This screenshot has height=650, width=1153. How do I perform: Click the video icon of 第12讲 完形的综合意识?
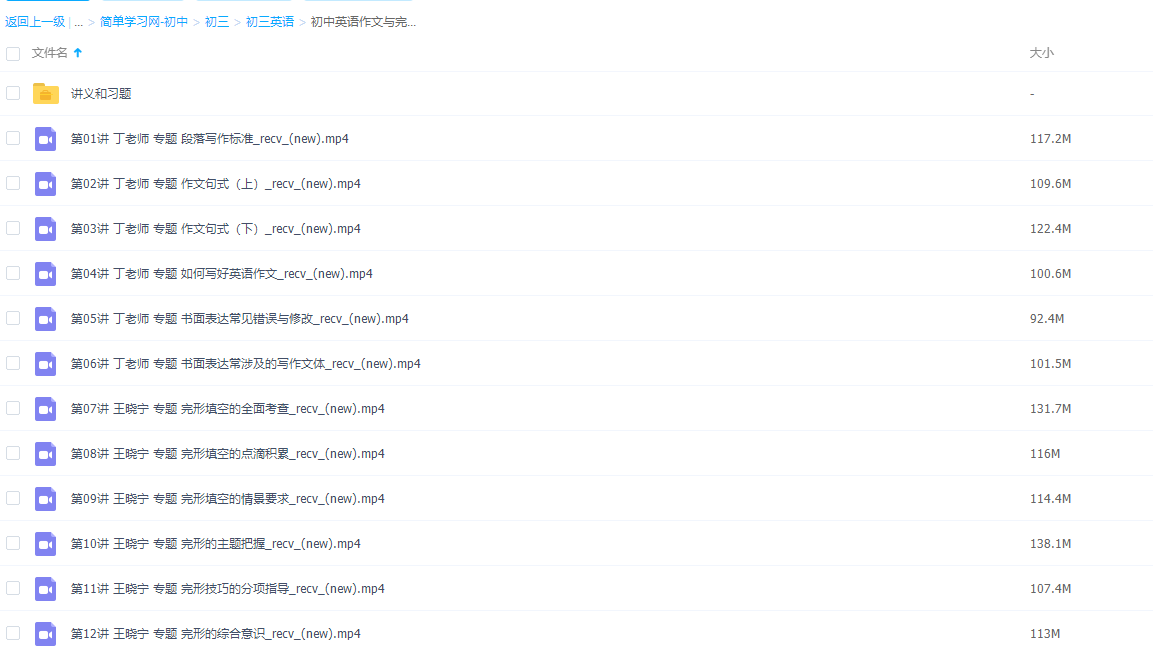click(45, 633)
